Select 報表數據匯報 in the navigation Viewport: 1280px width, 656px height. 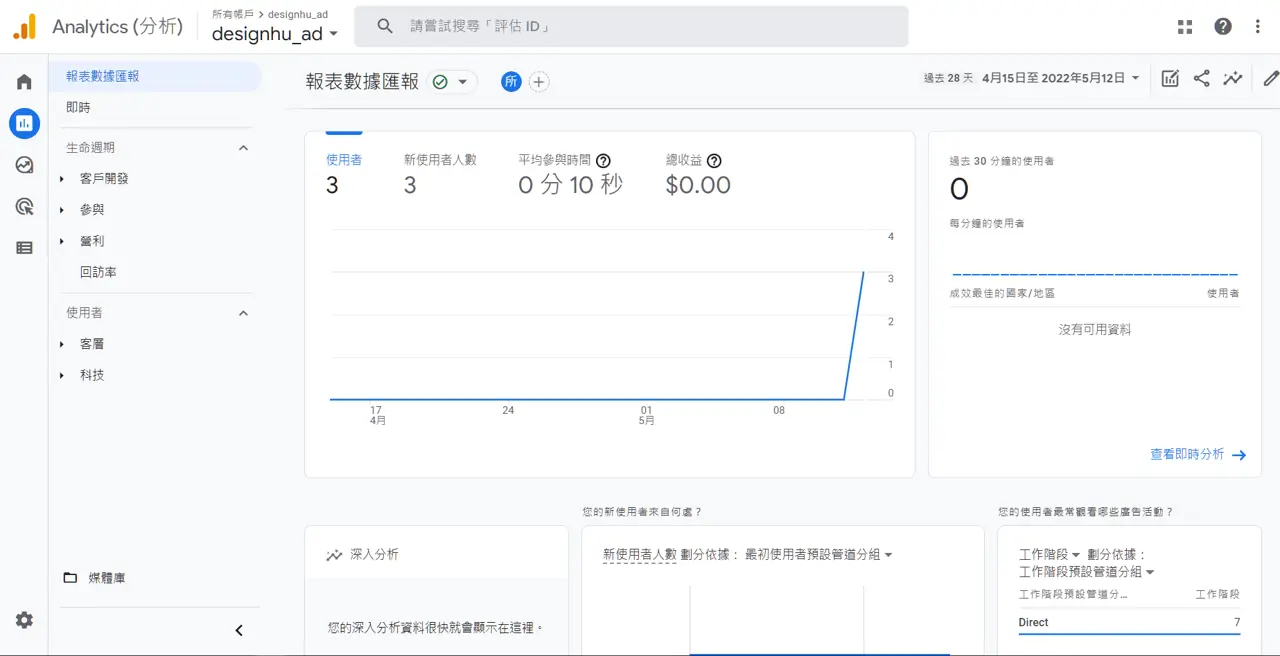point(155,76)
